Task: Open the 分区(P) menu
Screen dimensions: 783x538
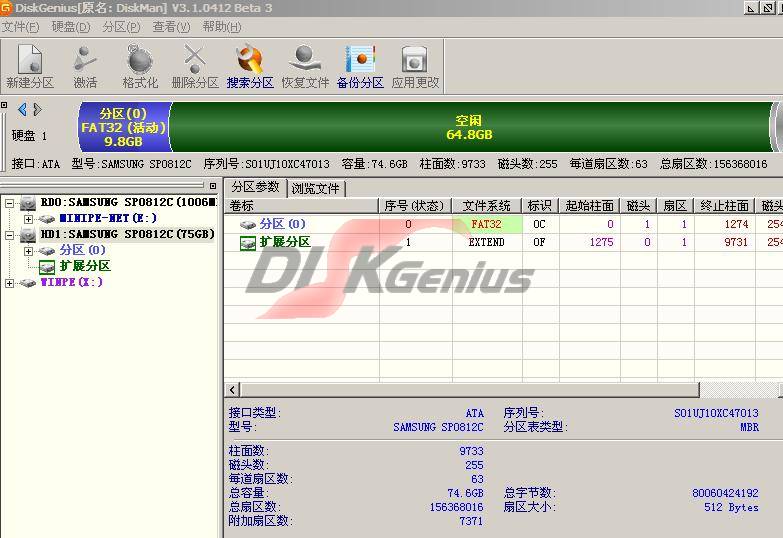Action: click(x=121, y=27)
